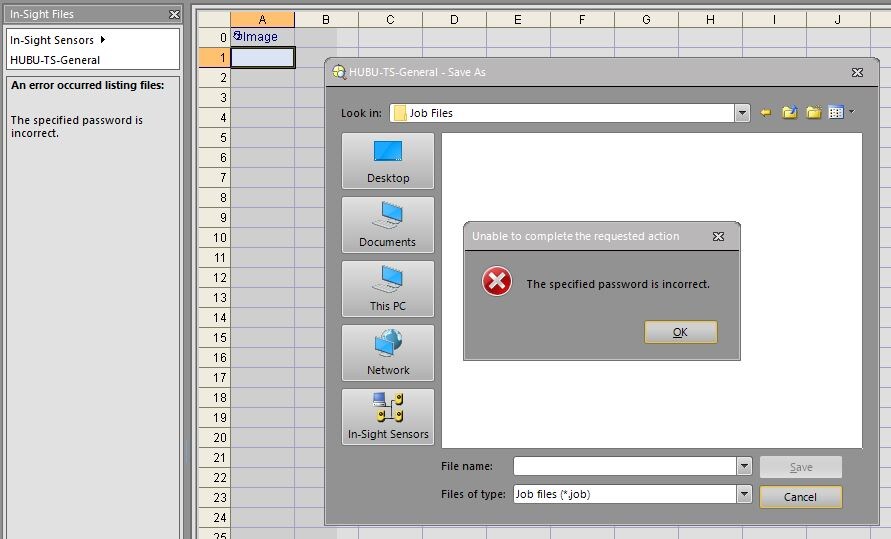Select column C header
Screen dimensions: 891x539
390,19
